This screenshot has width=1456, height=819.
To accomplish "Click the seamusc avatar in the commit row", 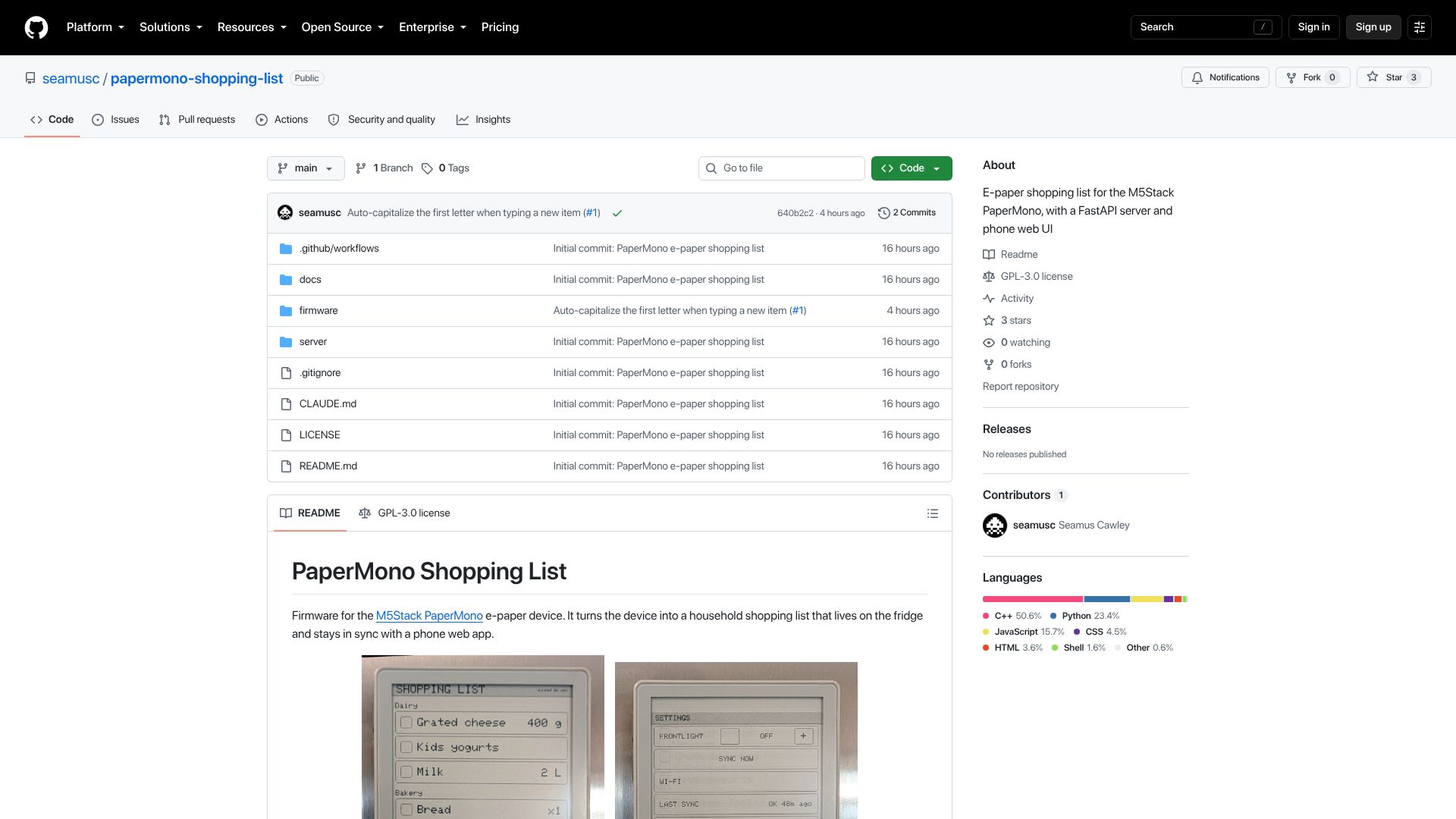I will point(285,213).
